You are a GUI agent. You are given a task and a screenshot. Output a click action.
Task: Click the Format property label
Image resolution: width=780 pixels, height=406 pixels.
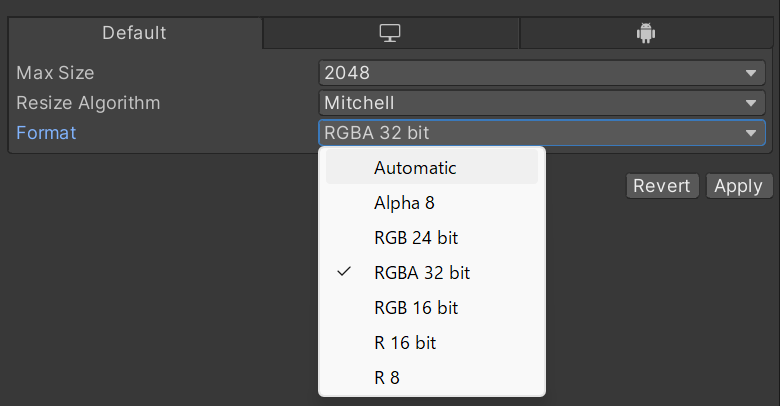(46, 133)
